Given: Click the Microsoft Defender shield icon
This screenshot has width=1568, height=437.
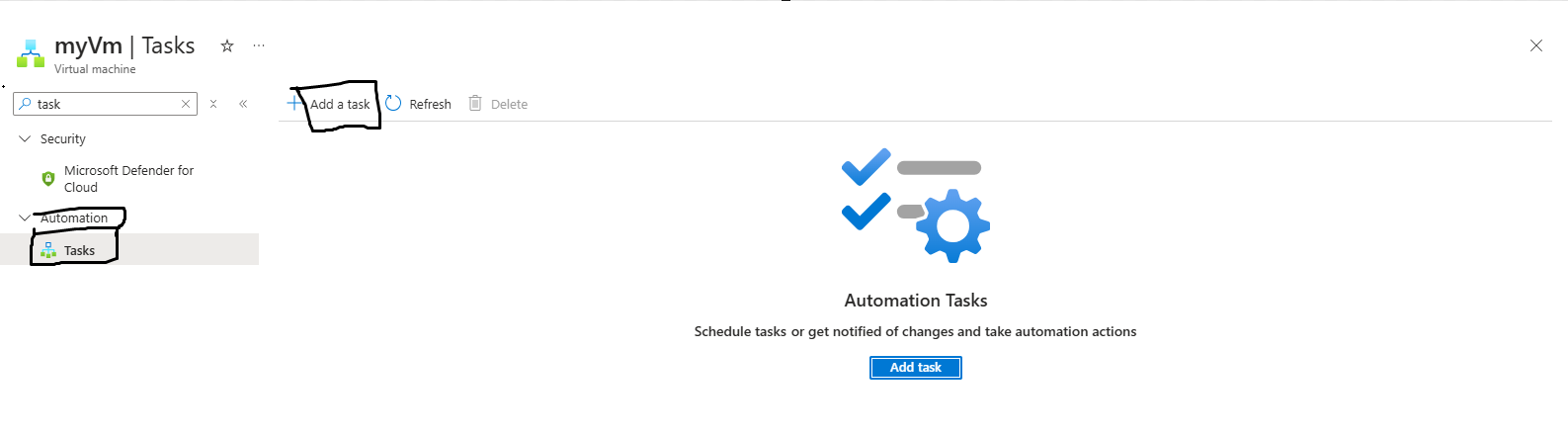Looking at the screenshot, I should tap(47, 179).
